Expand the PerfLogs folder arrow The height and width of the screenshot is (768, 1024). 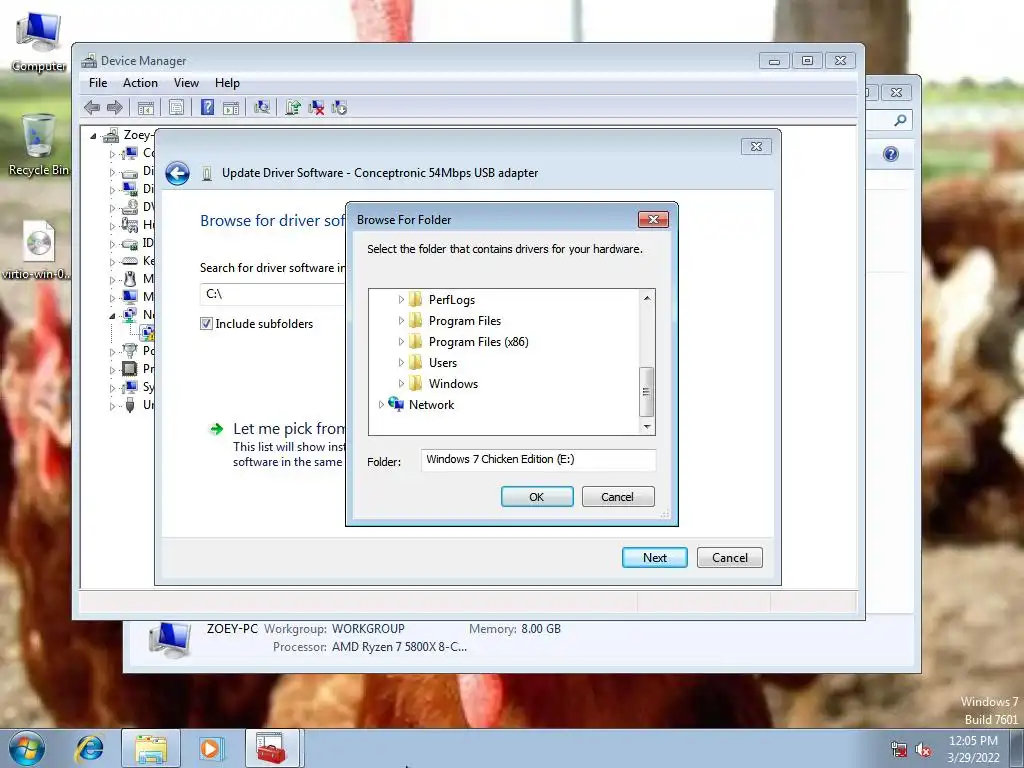[401, 300]
